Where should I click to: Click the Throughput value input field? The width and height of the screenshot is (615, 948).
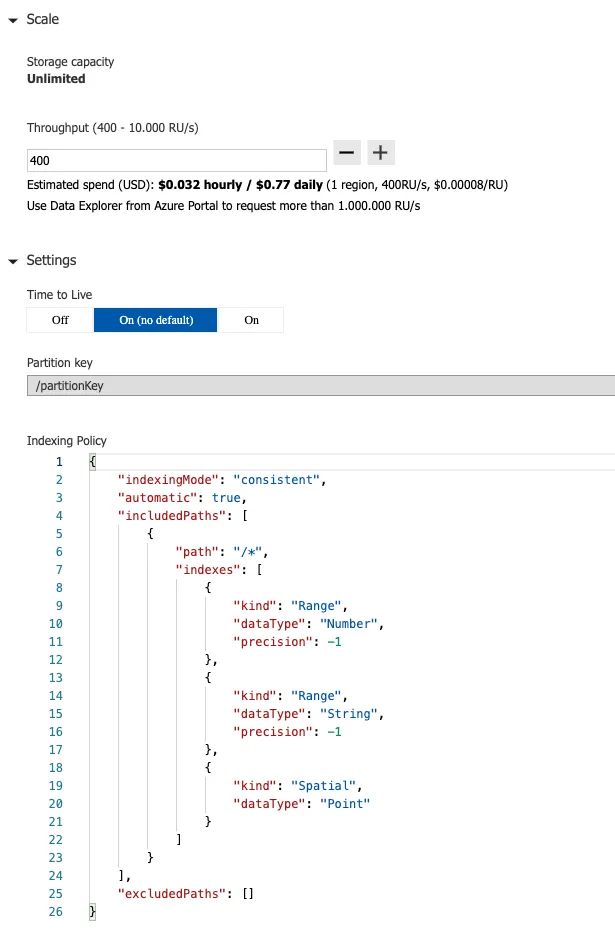[176, 160]
